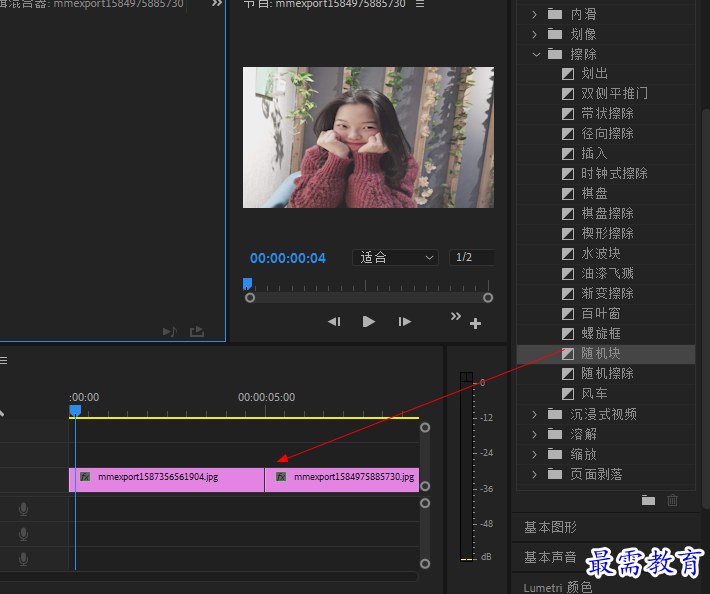Click the 水波块 transition icon

click(568, 254)
